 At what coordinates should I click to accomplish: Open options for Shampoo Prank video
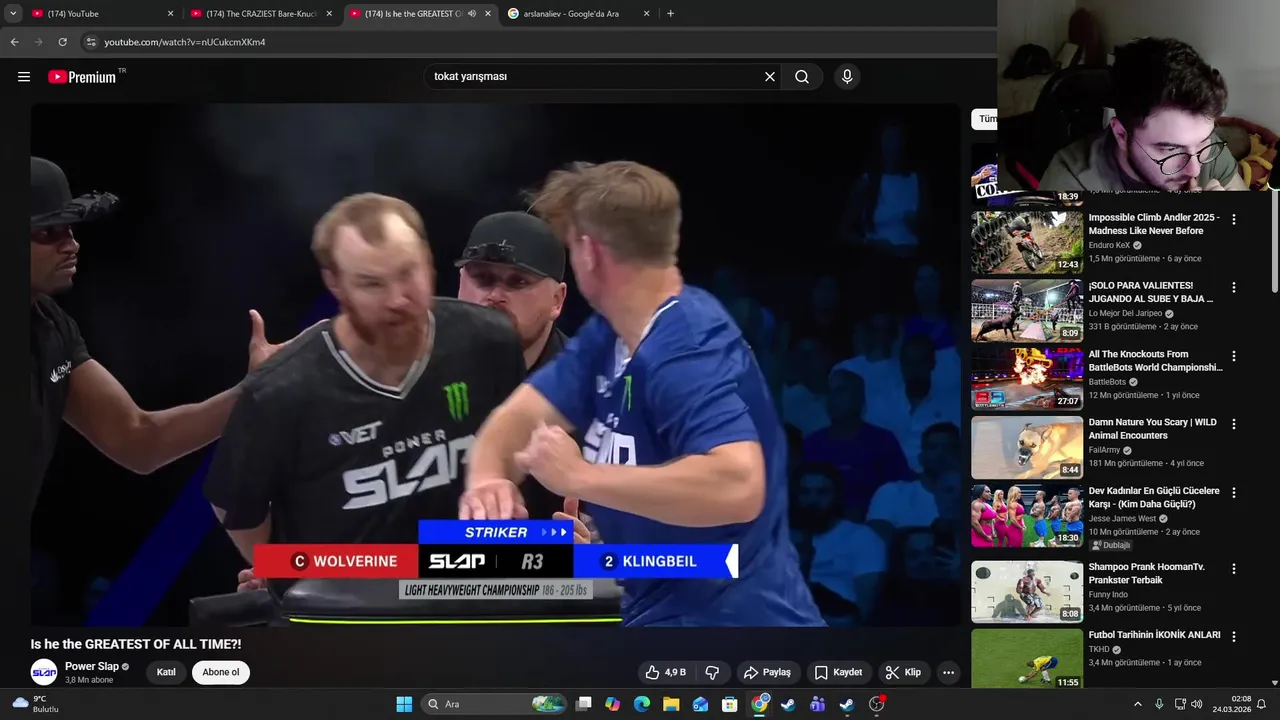[x=1234, y=569]
